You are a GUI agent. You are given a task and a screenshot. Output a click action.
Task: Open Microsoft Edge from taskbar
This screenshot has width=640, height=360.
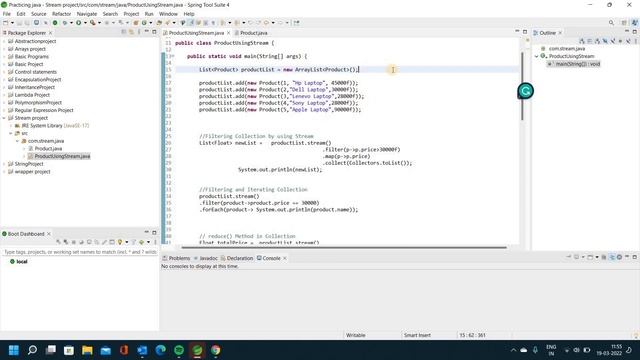tap(160, 350)
